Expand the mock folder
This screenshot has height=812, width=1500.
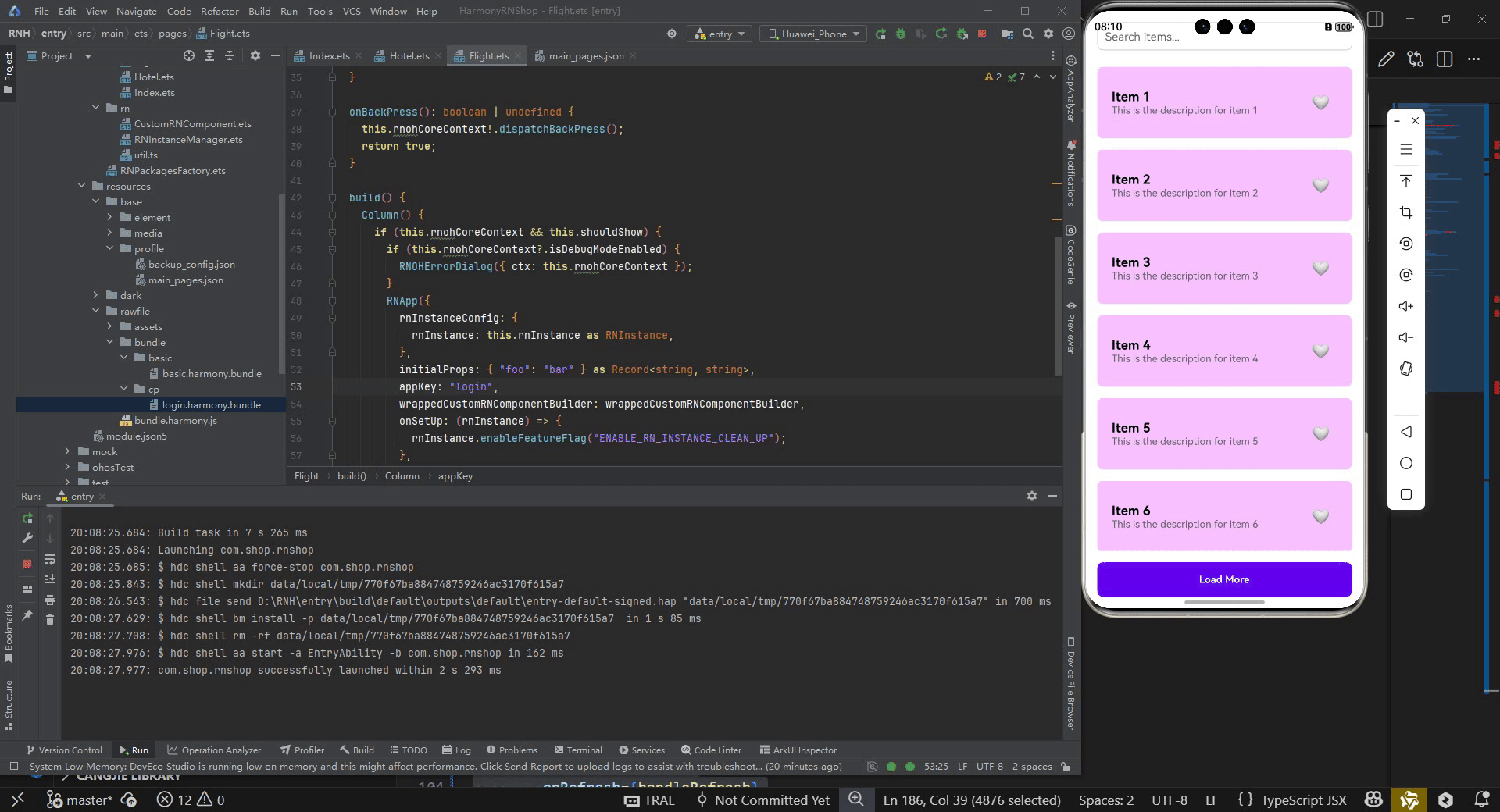coord(67,451)
